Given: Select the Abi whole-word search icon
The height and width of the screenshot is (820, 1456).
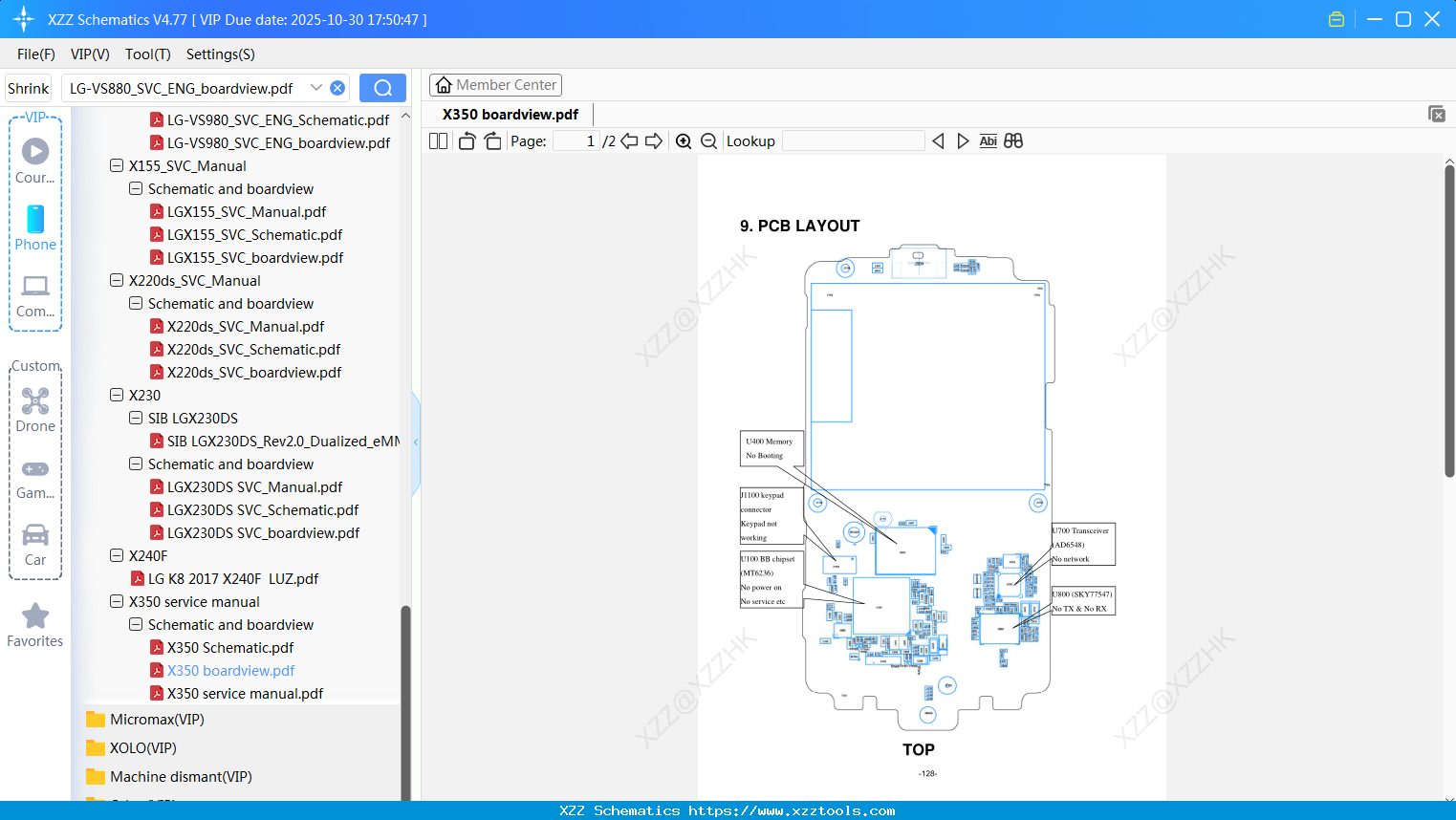Looking at the screenshot, I should [x=988, y=140].
